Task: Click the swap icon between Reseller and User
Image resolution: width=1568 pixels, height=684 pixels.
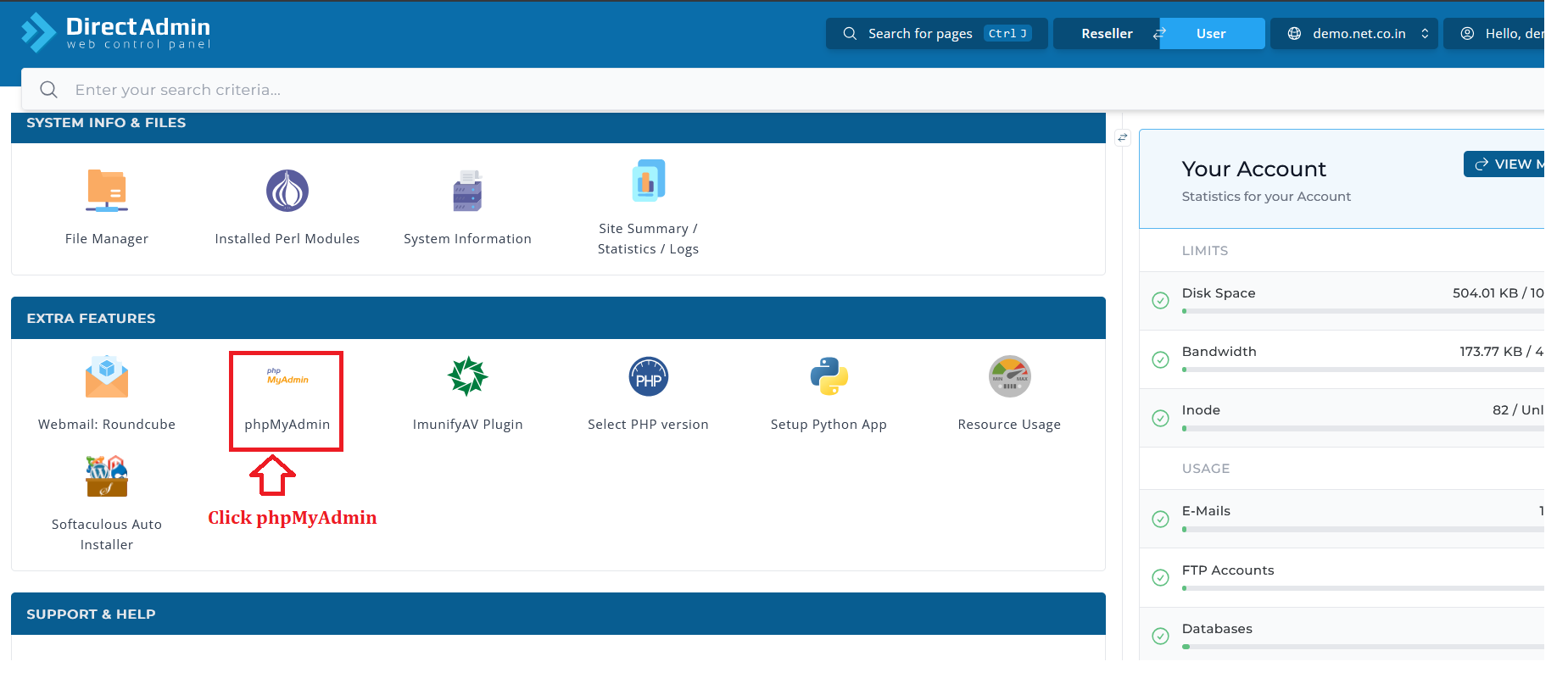Action: tap(1159, 34)
